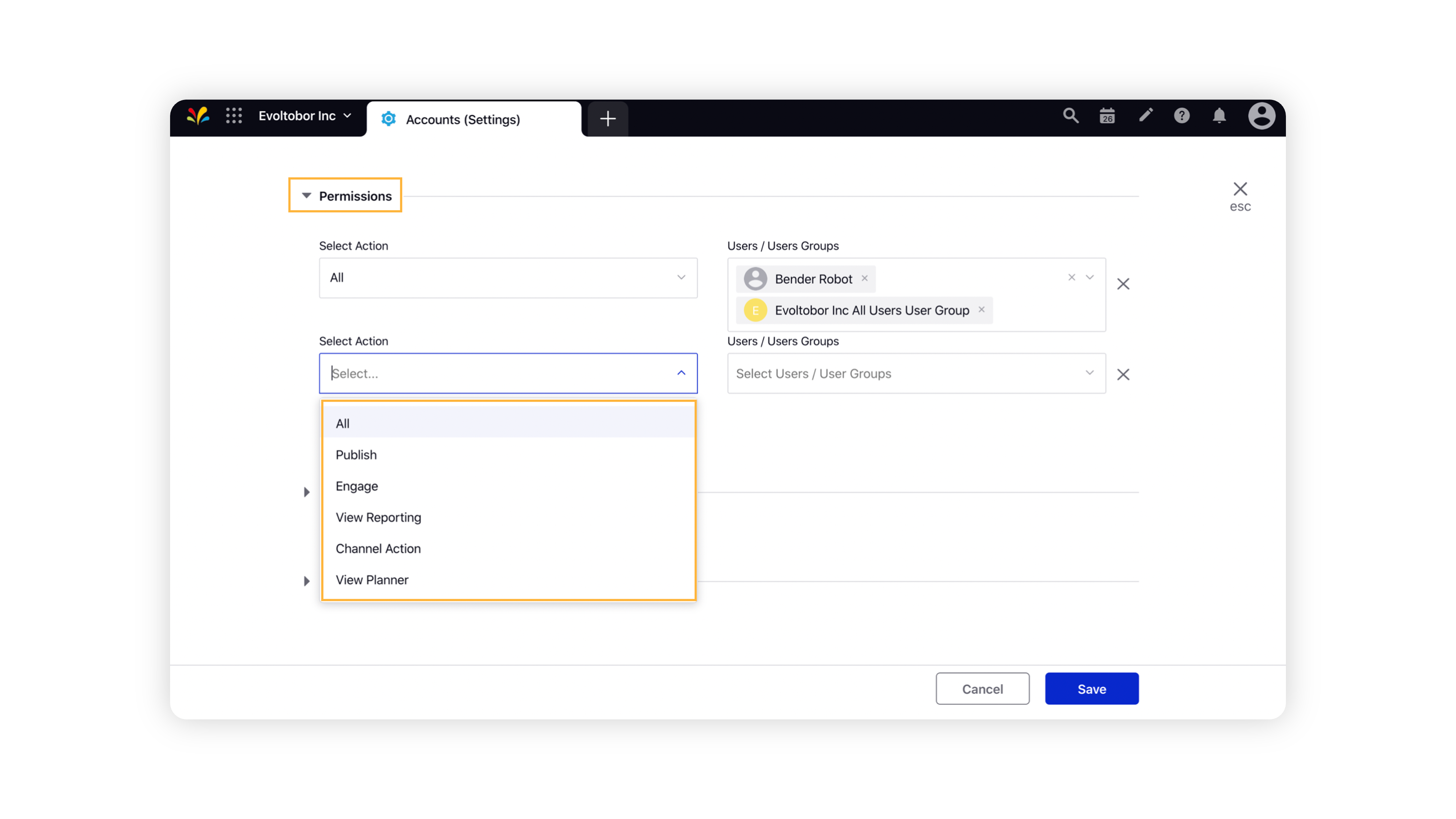
Task: Choose the All option from the list
Action: (x=508, y=423)
